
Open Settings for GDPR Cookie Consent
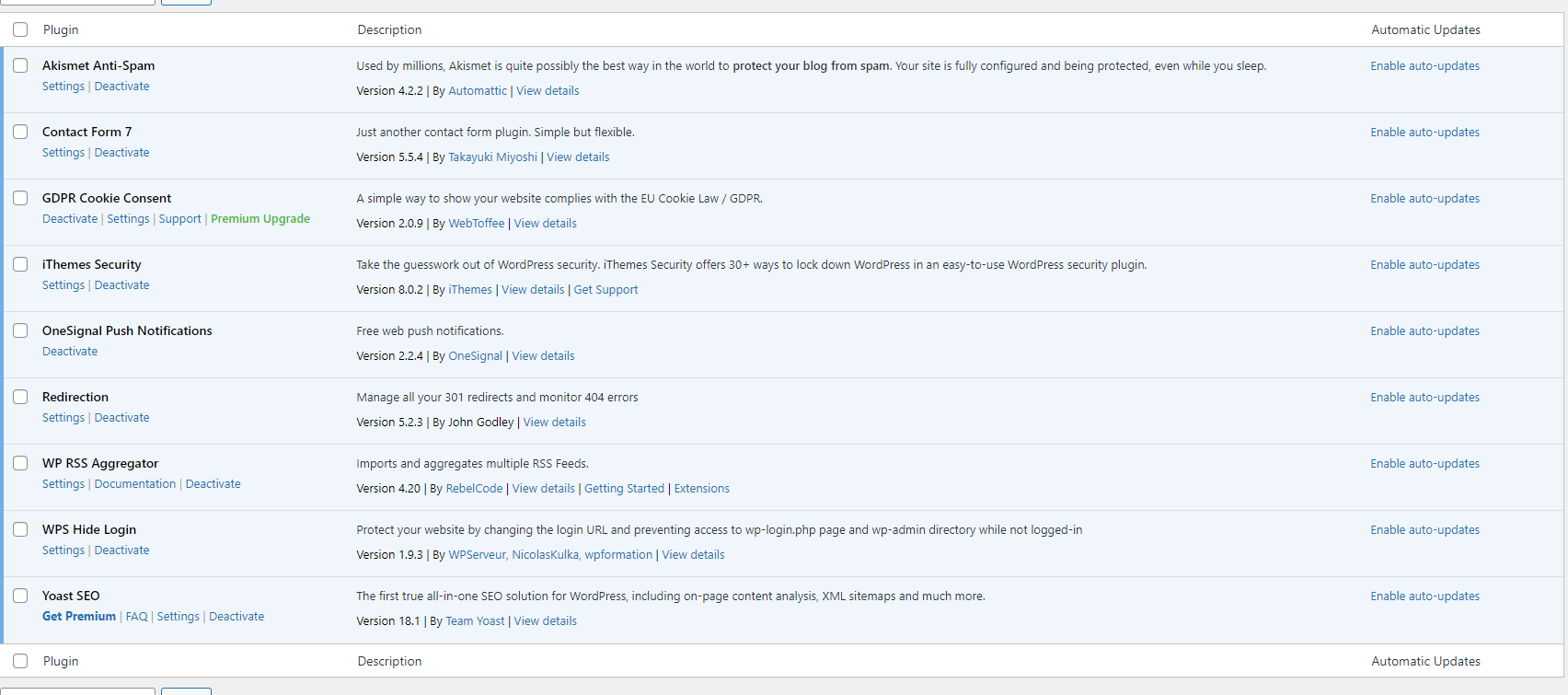pos(128,219)
